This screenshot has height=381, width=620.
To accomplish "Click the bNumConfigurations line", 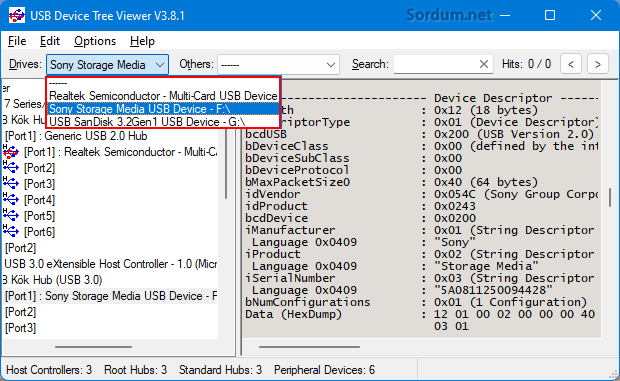I will 416,302.
